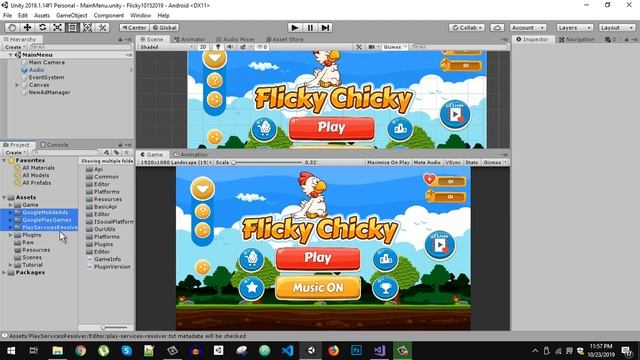Switch to the Asset Store tab

[285, 39]
